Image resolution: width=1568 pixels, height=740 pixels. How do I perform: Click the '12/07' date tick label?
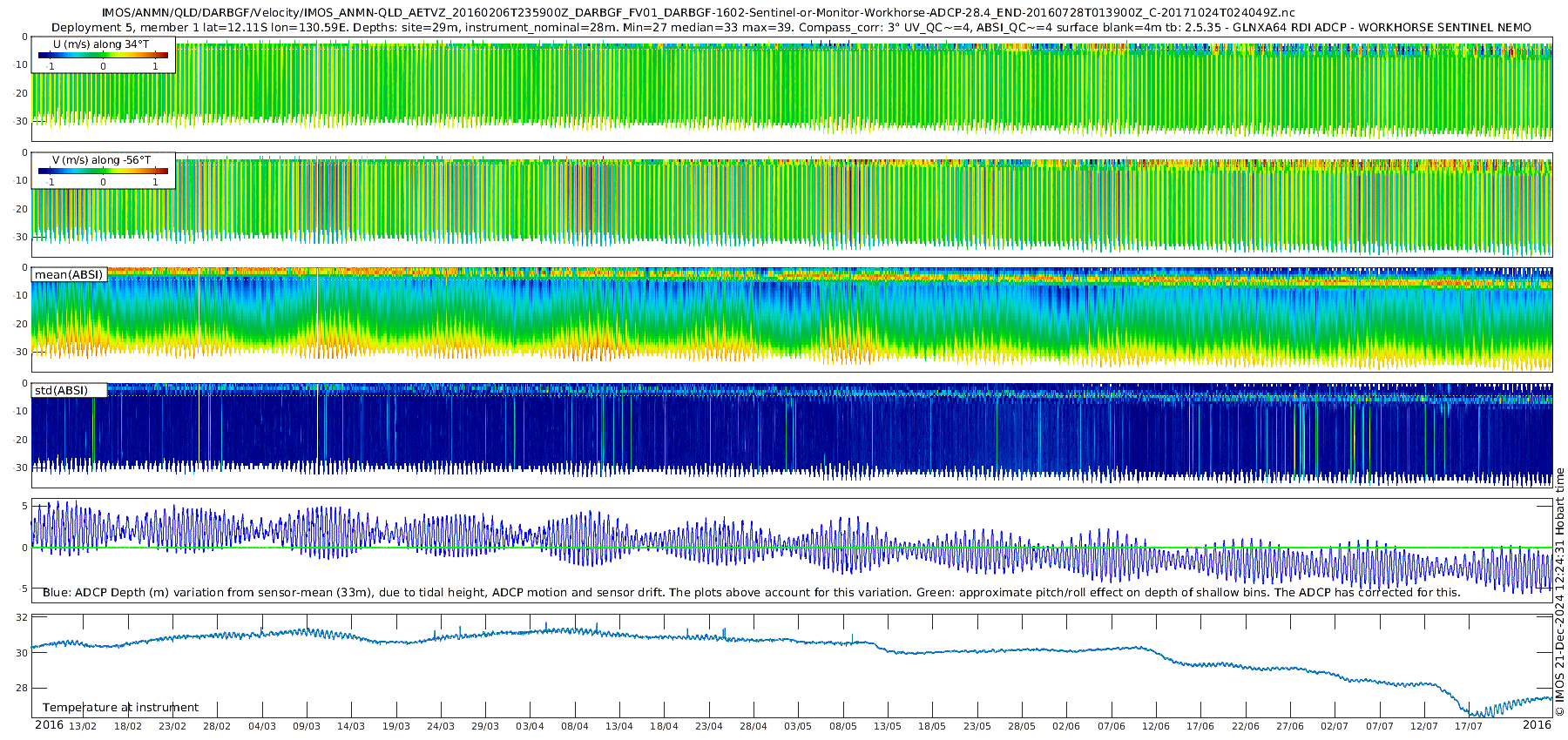(x=1424, y=726)
